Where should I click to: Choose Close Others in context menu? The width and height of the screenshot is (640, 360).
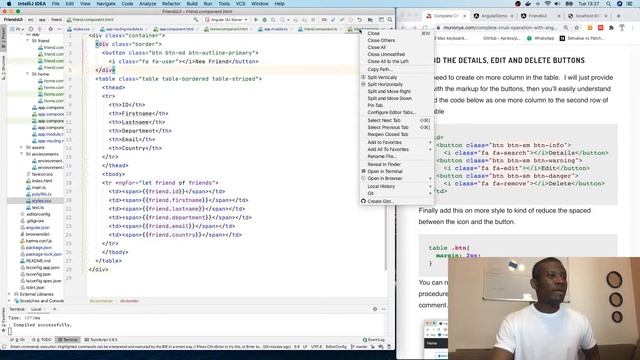pos(396,40)
